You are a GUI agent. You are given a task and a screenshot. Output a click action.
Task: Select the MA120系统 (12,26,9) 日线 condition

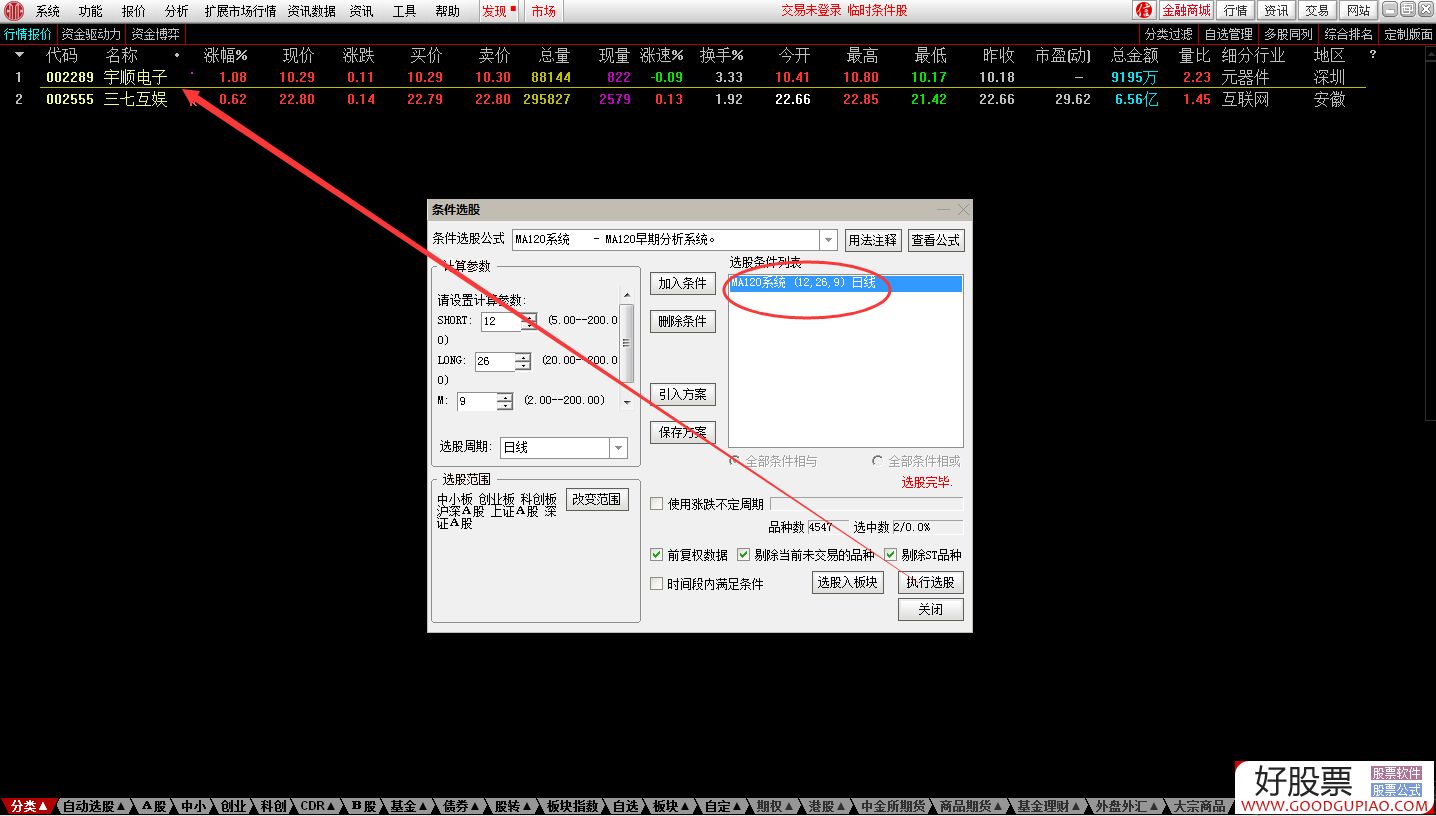[846, 283]
